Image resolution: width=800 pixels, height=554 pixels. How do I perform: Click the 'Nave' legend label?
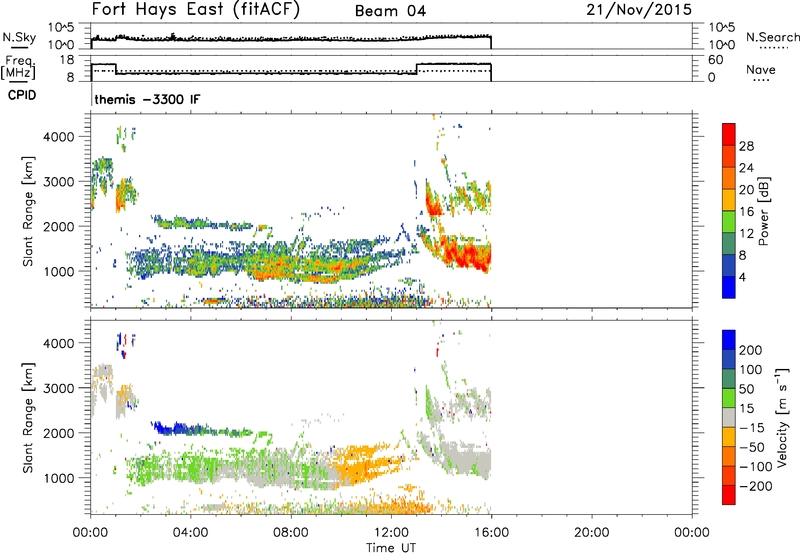761,69
